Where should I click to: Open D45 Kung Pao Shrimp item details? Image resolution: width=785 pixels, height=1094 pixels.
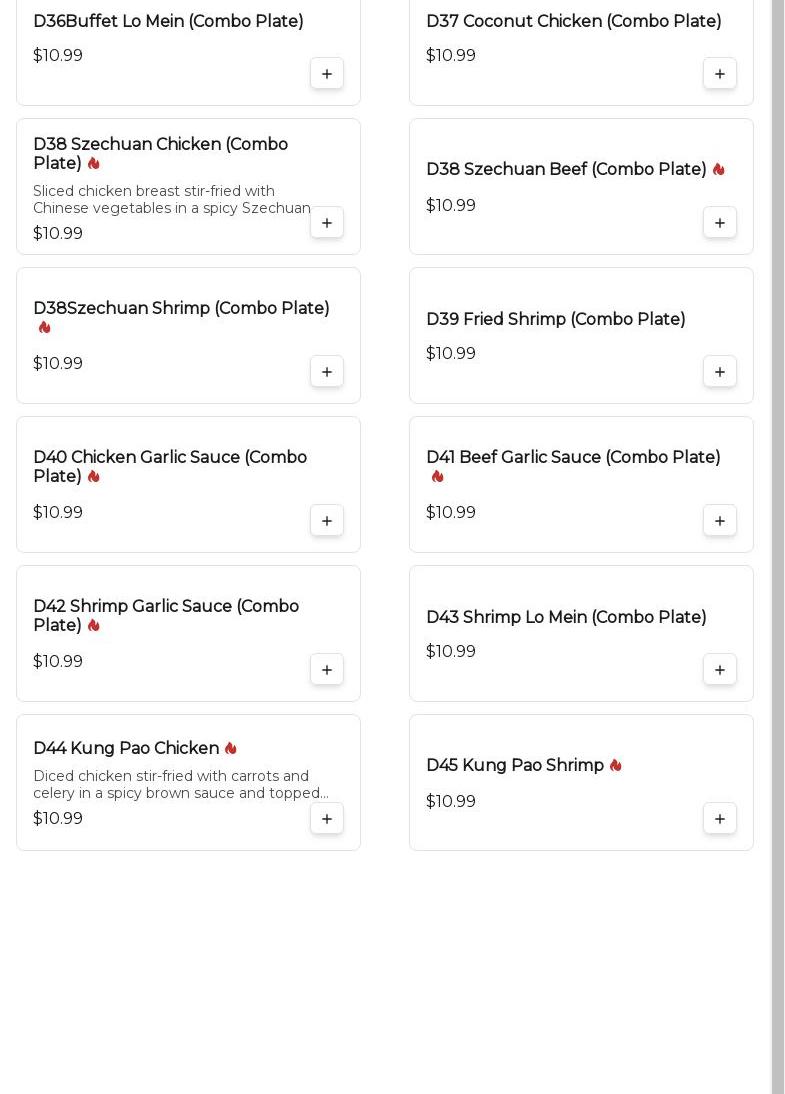[515, 766]
